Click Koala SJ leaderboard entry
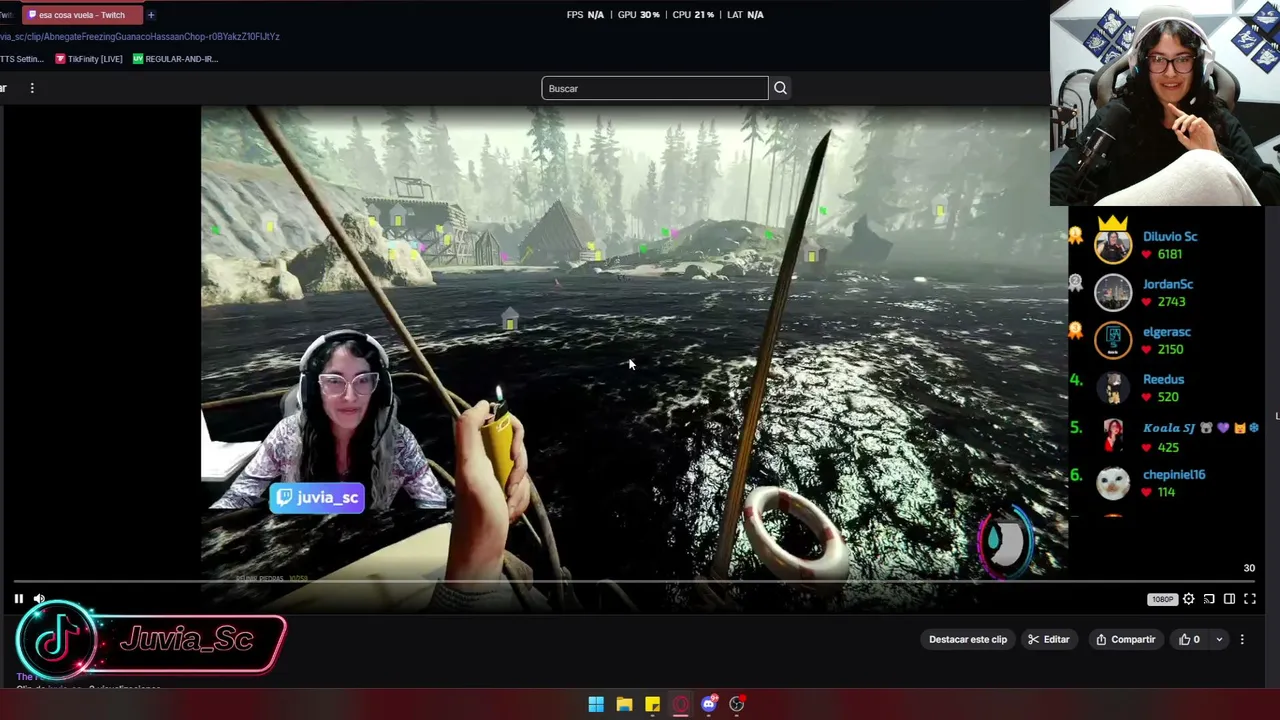The height and width of the screenshot is (720, 1280). [x=1201, y=427]
